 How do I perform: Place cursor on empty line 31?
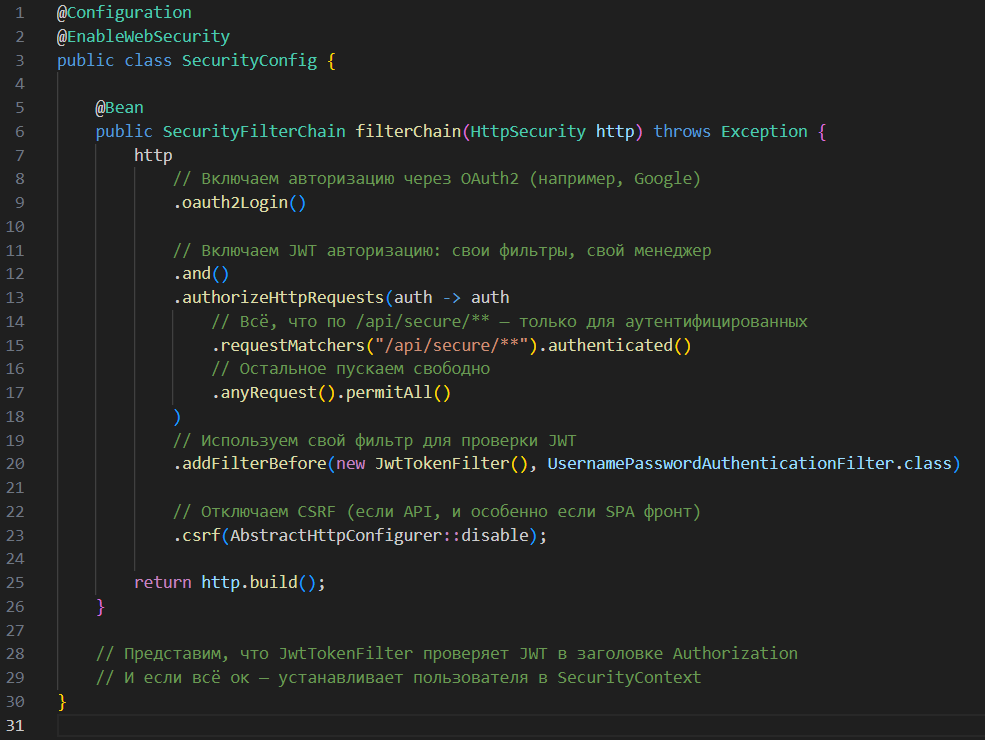520,726
